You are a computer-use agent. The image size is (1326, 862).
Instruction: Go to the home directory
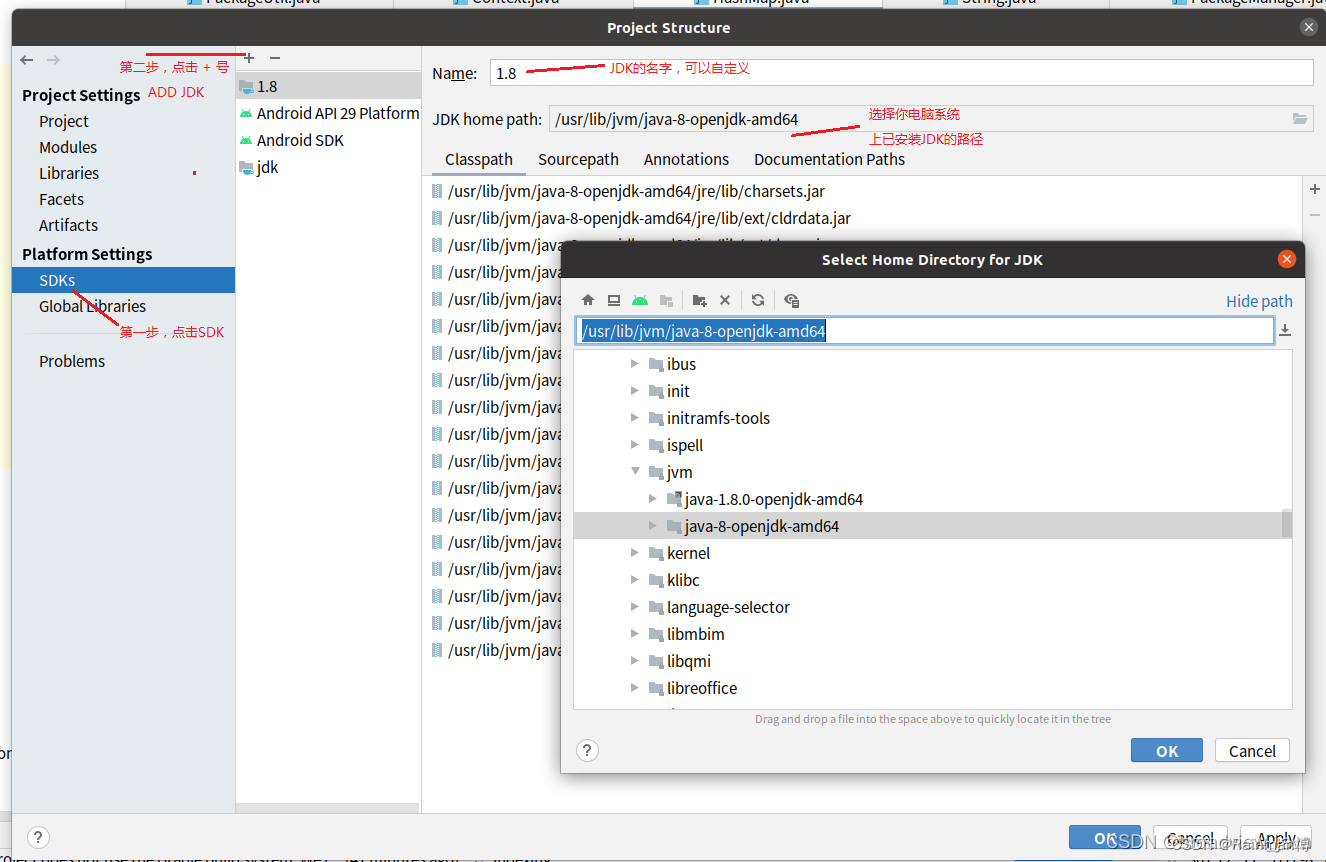pos(588,300)
